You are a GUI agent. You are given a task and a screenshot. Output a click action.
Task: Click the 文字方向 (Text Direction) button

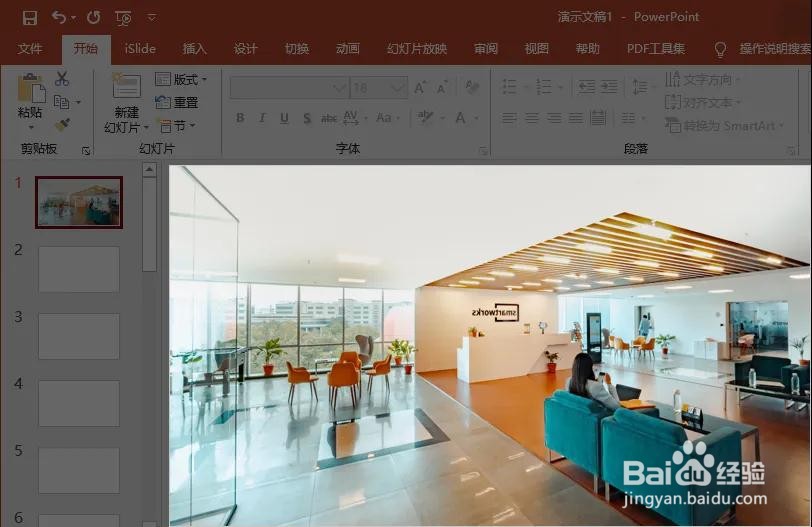703,79
